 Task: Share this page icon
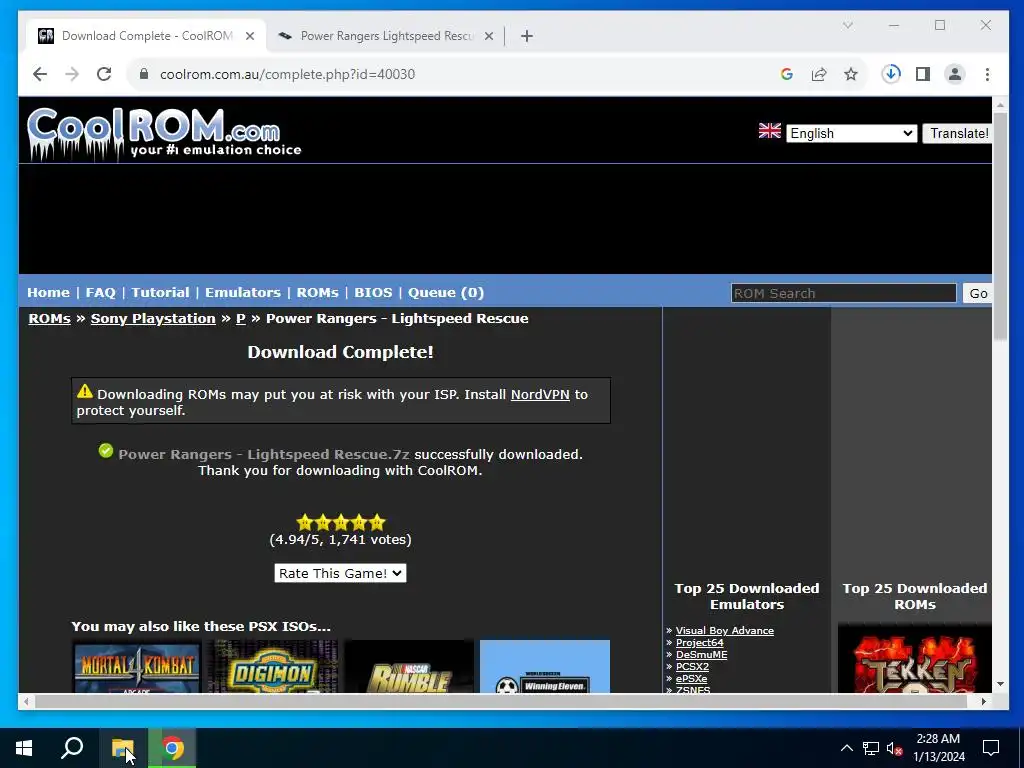click(819, 74)
